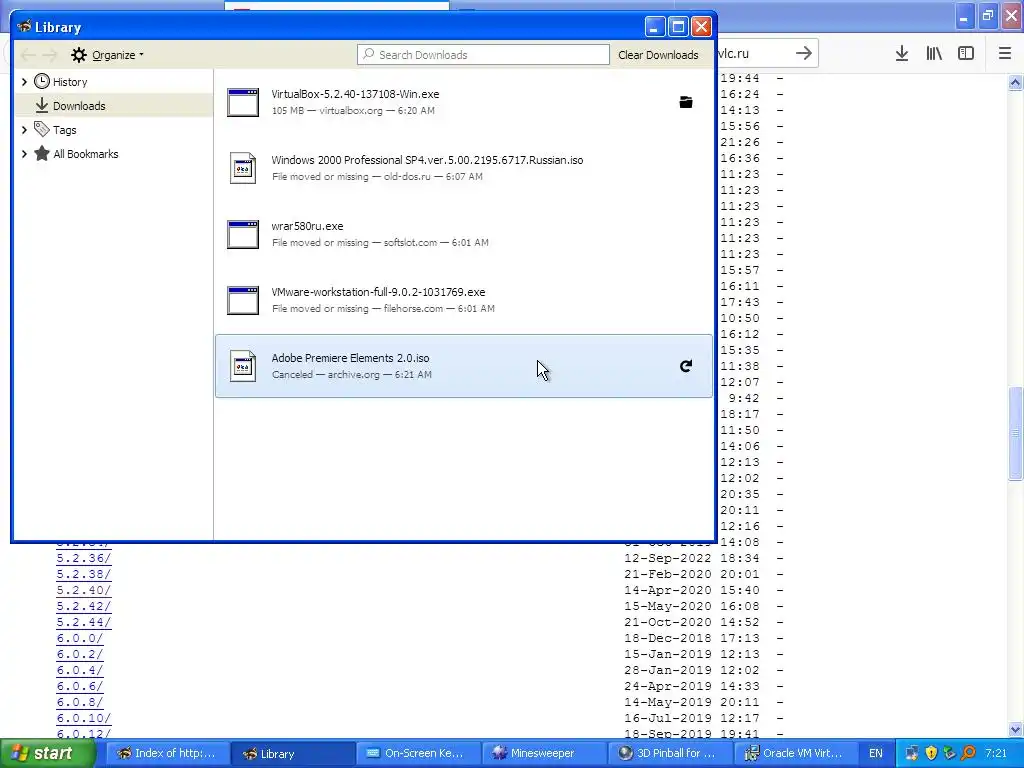Viewport: 1024px width, 768px height.
Task: Click the Firefox page scrollbar thumb
Action: click(x=1016, y=434)
